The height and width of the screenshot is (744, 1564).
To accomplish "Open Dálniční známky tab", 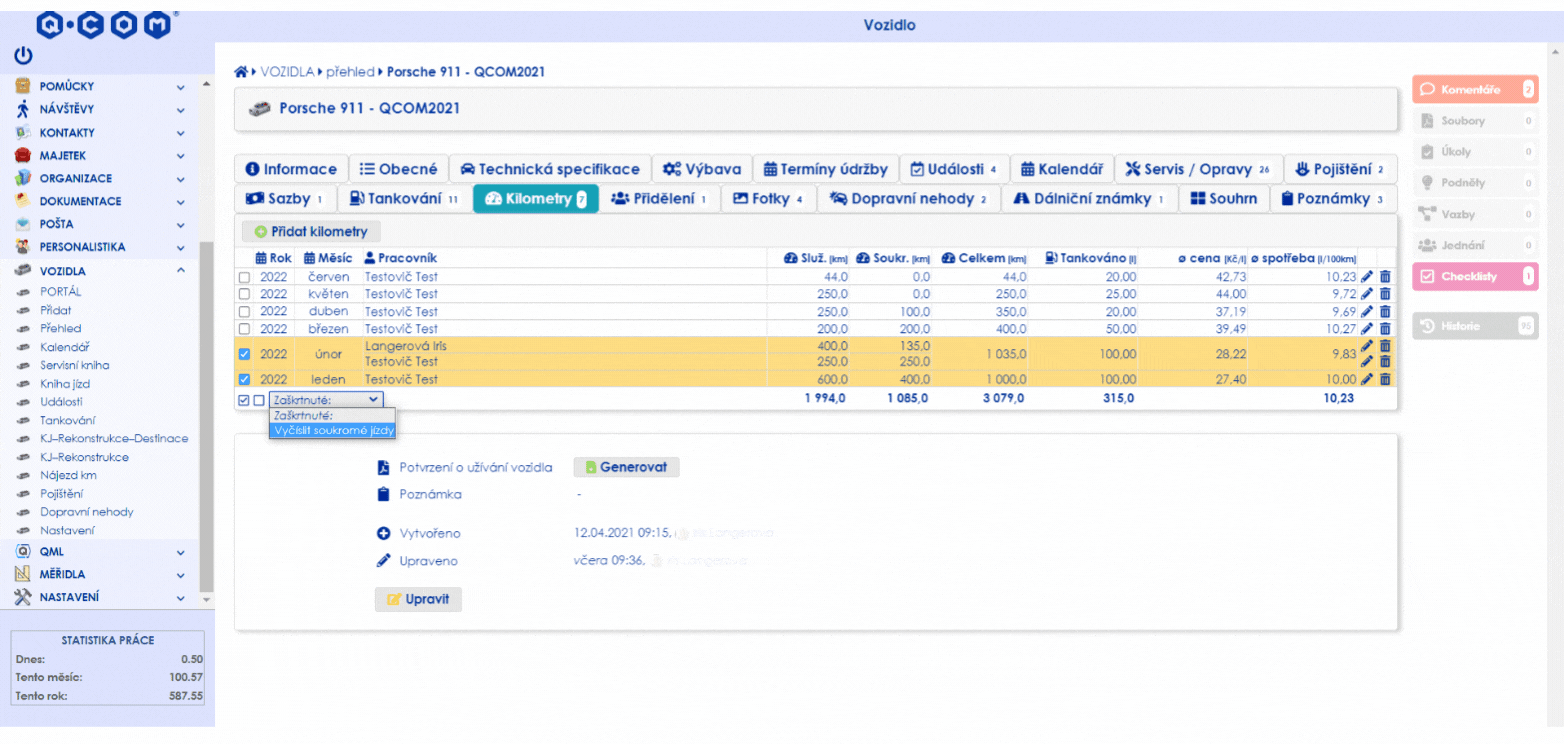I will coord(1090,199).
